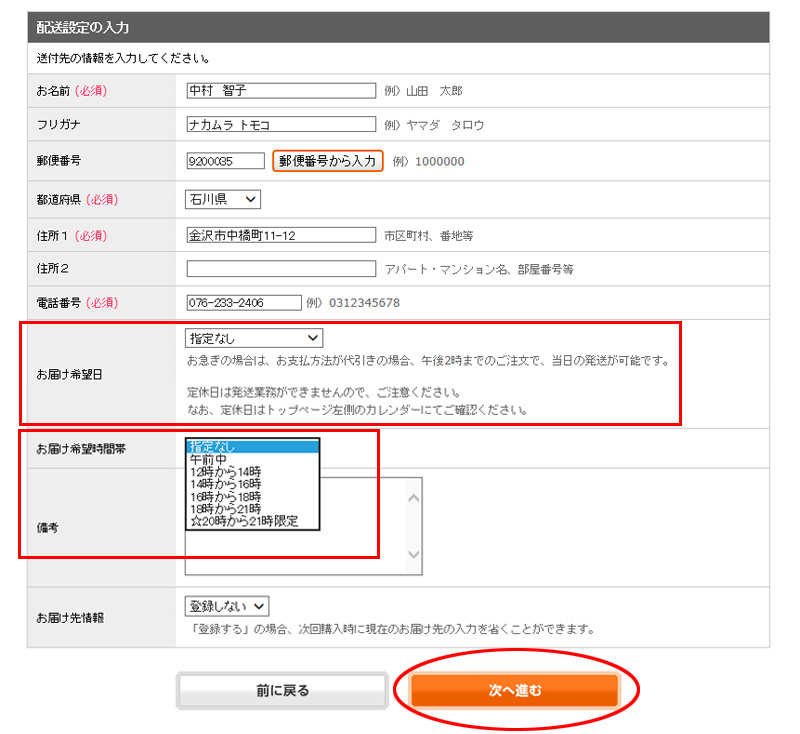Click the 前に戻る button
This screenshot has width=800, height=734.
coord(282,690)
